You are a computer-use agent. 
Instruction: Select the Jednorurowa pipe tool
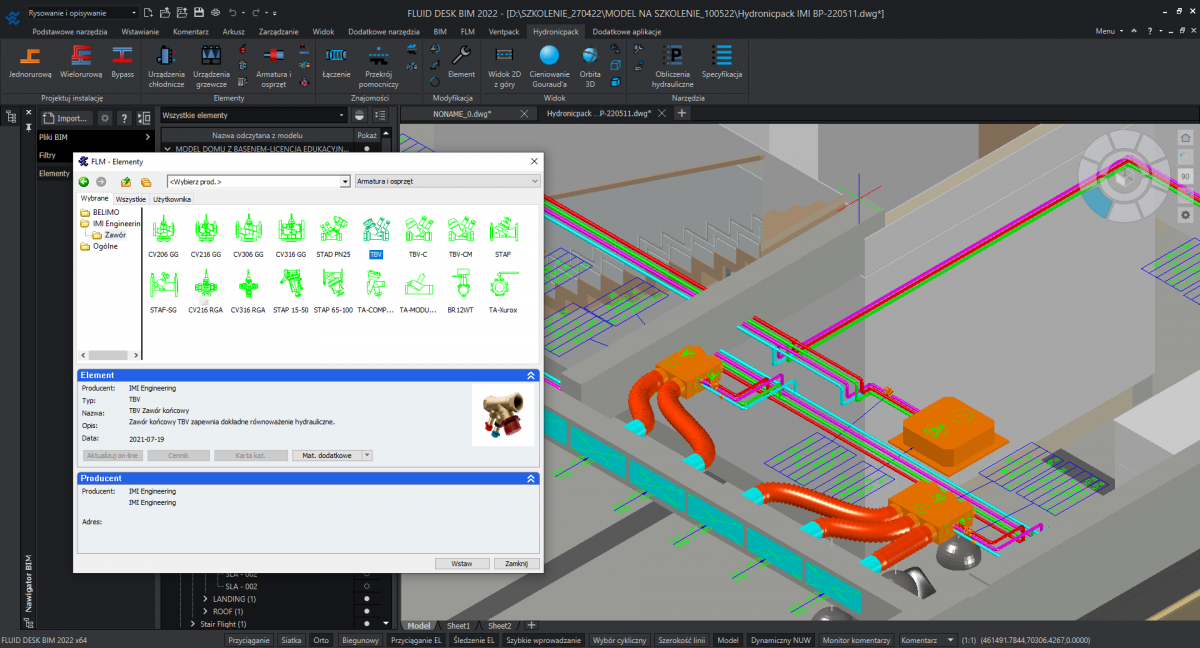[x=29, y=60]
